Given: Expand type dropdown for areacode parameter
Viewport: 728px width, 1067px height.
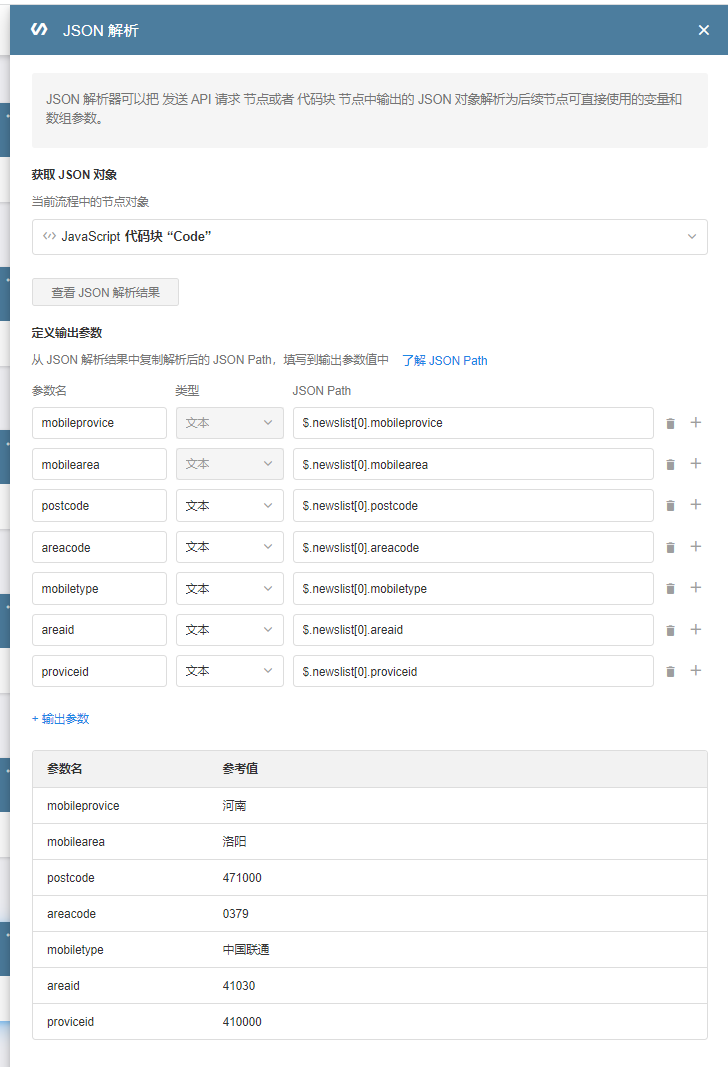Looking at the screenshot, I should point(229,547).
